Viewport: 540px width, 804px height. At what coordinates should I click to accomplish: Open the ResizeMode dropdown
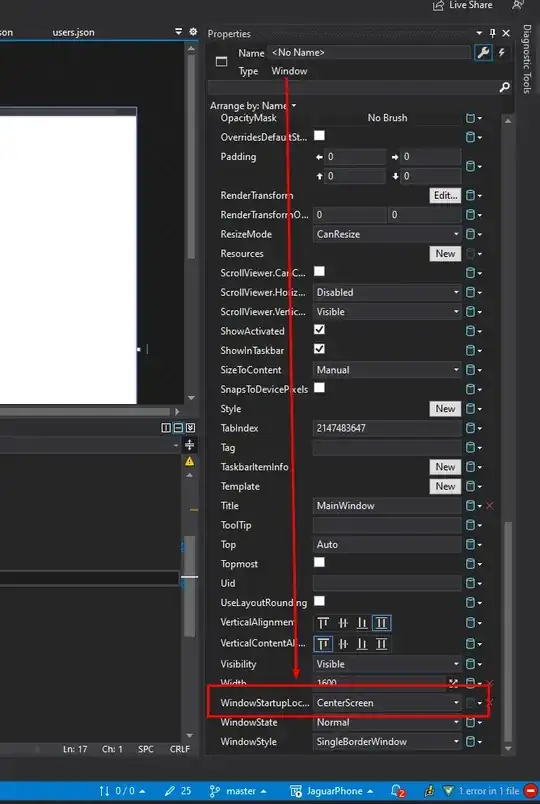pyautogui.click(x=387, y=234)
